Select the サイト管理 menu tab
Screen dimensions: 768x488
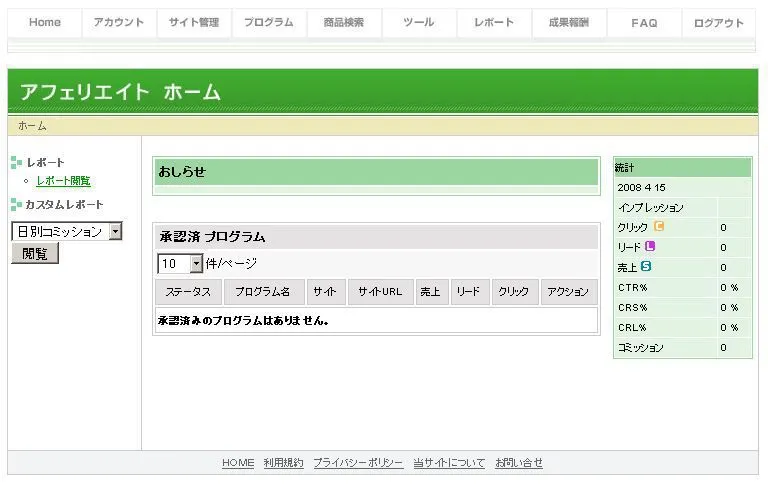point(194,23)
